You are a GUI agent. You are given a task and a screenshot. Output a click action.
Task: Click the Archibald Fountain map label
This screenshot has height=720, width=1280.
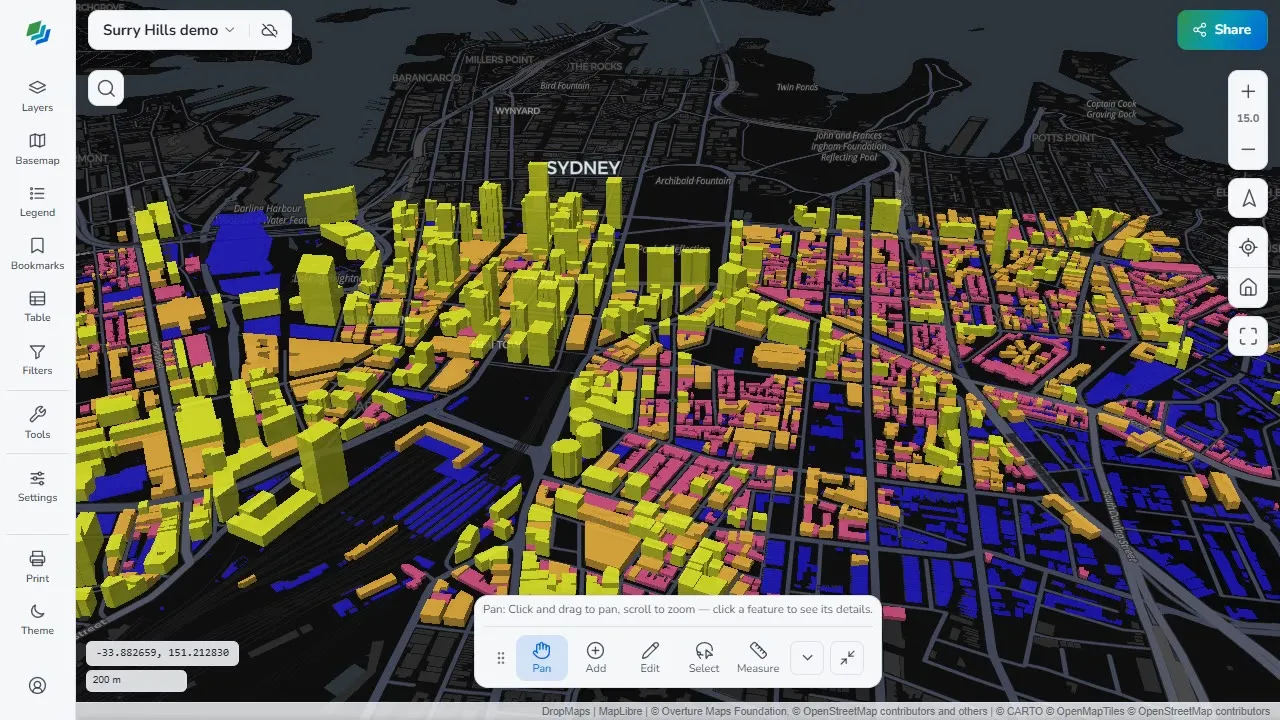point(693,181)
